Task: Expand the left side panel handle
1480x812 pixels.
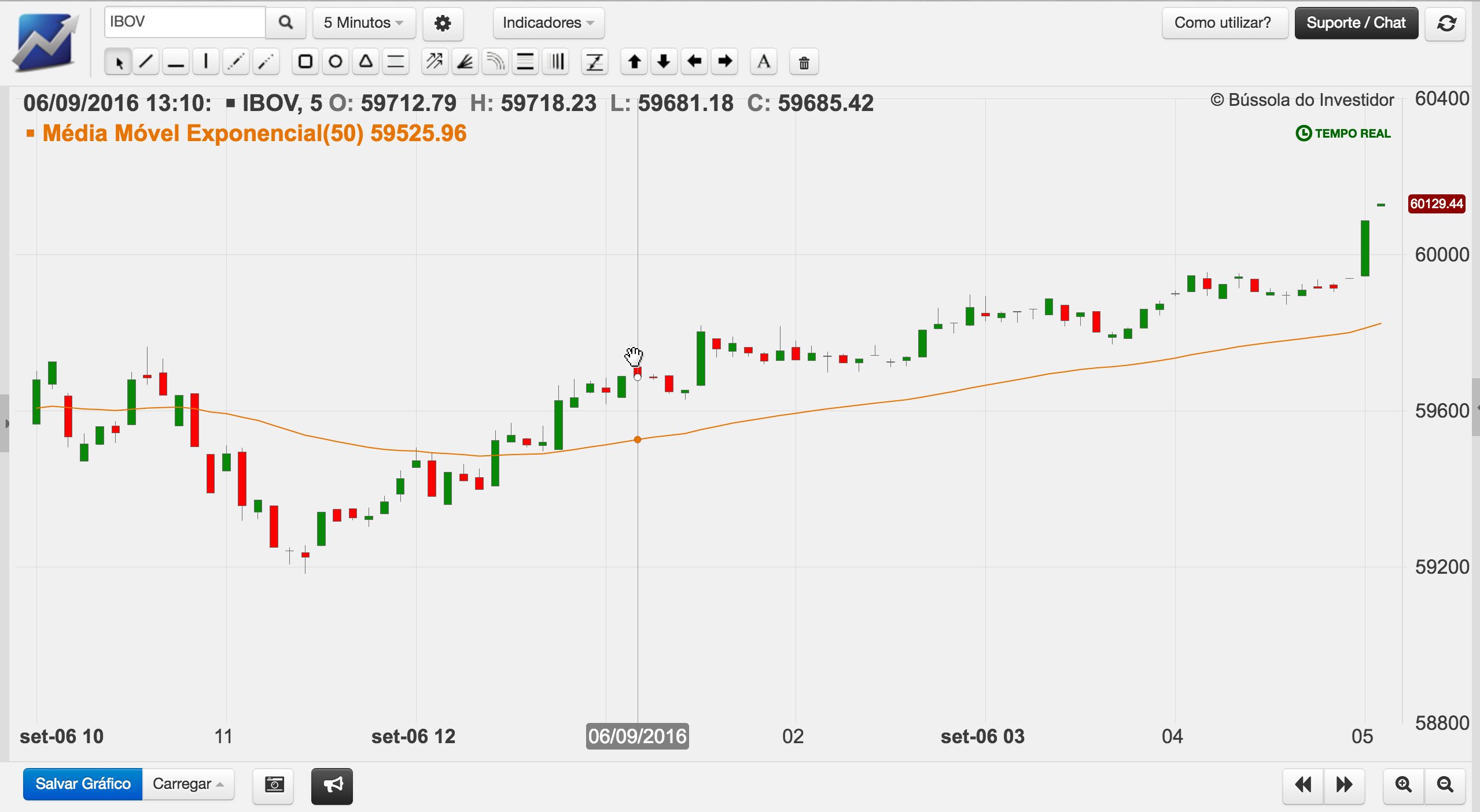Action: coord(5,423)
